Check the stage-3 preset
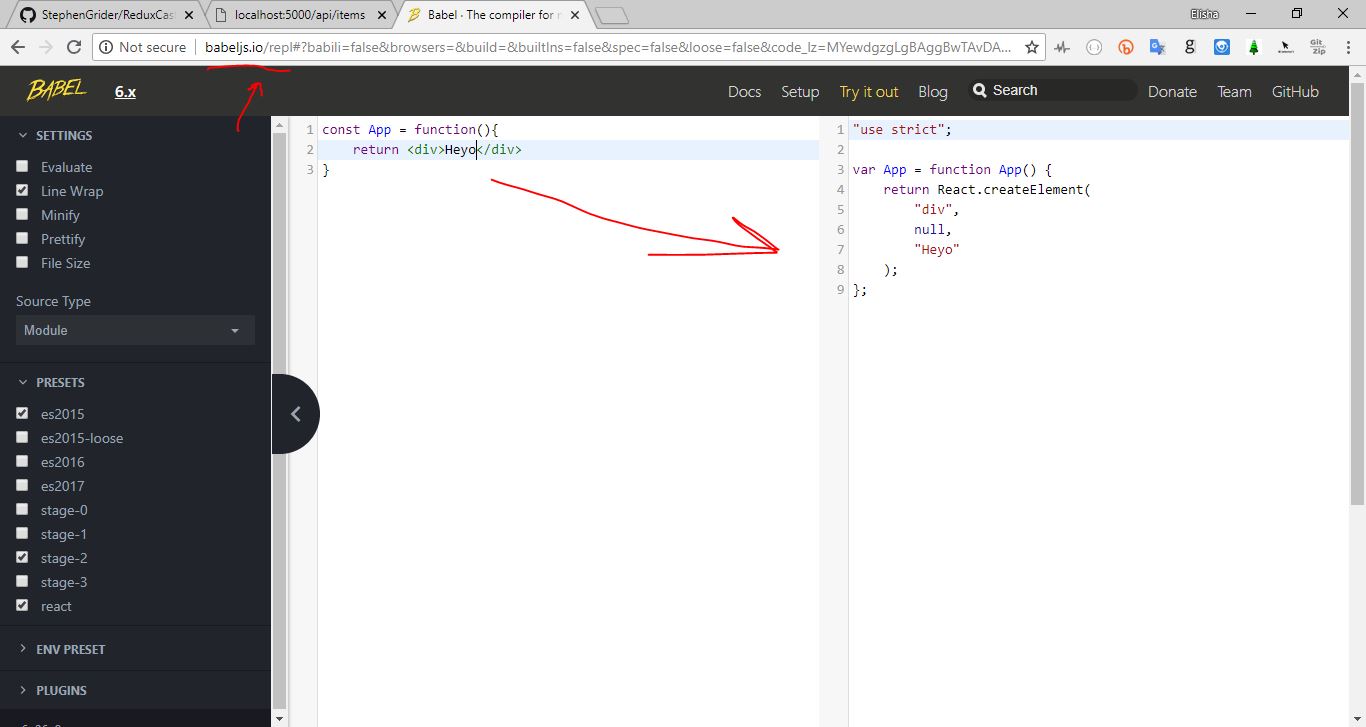The image size is (1366, 727). 22,582
